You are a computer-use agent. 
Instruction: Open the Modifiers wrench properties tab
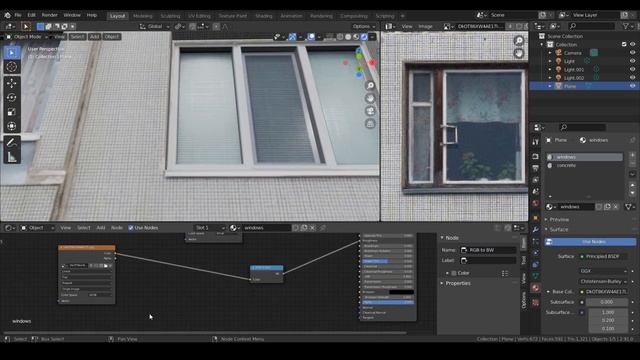(x=536, y=229)
